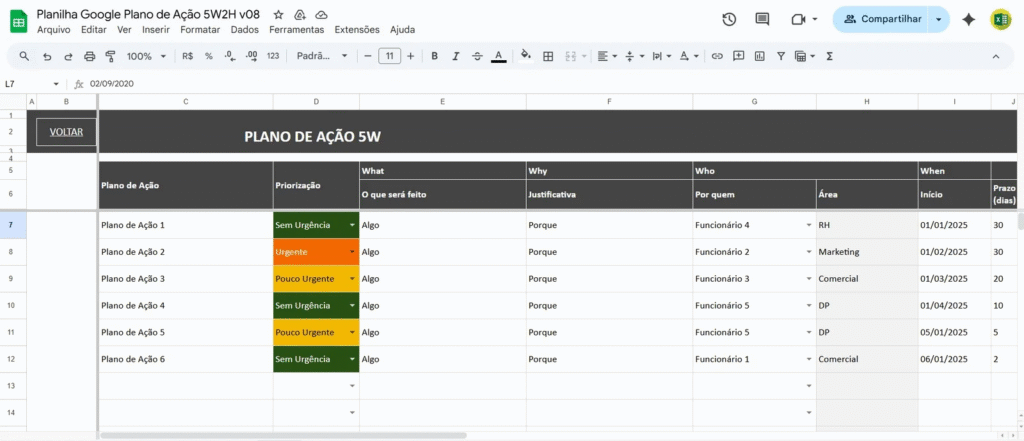Open the comments panel icon
The height and width of the screenshot is (441, 1024).
[x=762, y=19]
